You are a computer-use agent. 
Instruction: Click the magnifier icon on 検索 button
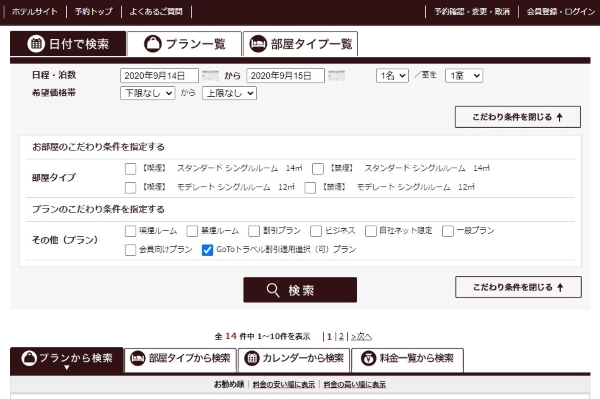(273, 290)
